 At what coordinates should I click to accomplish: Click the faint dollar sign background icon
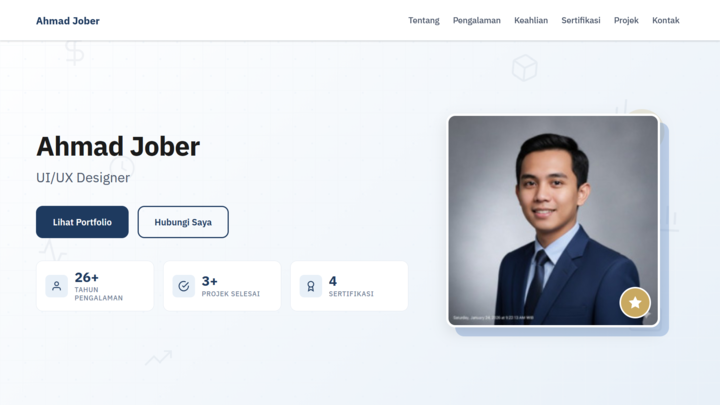(74, 52)
